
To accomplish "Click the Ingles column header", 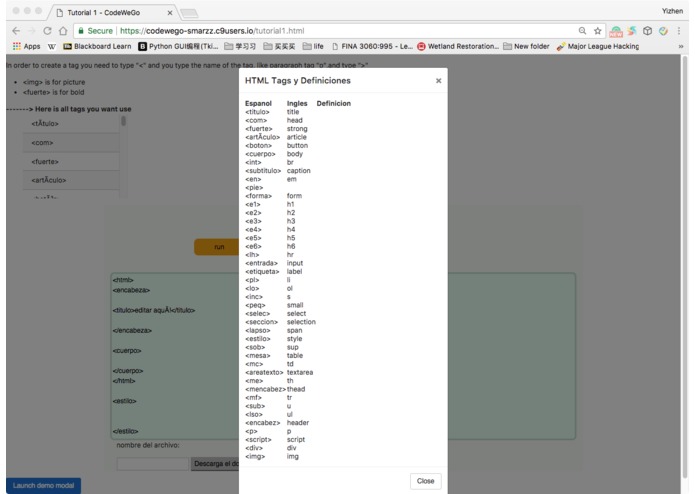I will coord(297,103).
